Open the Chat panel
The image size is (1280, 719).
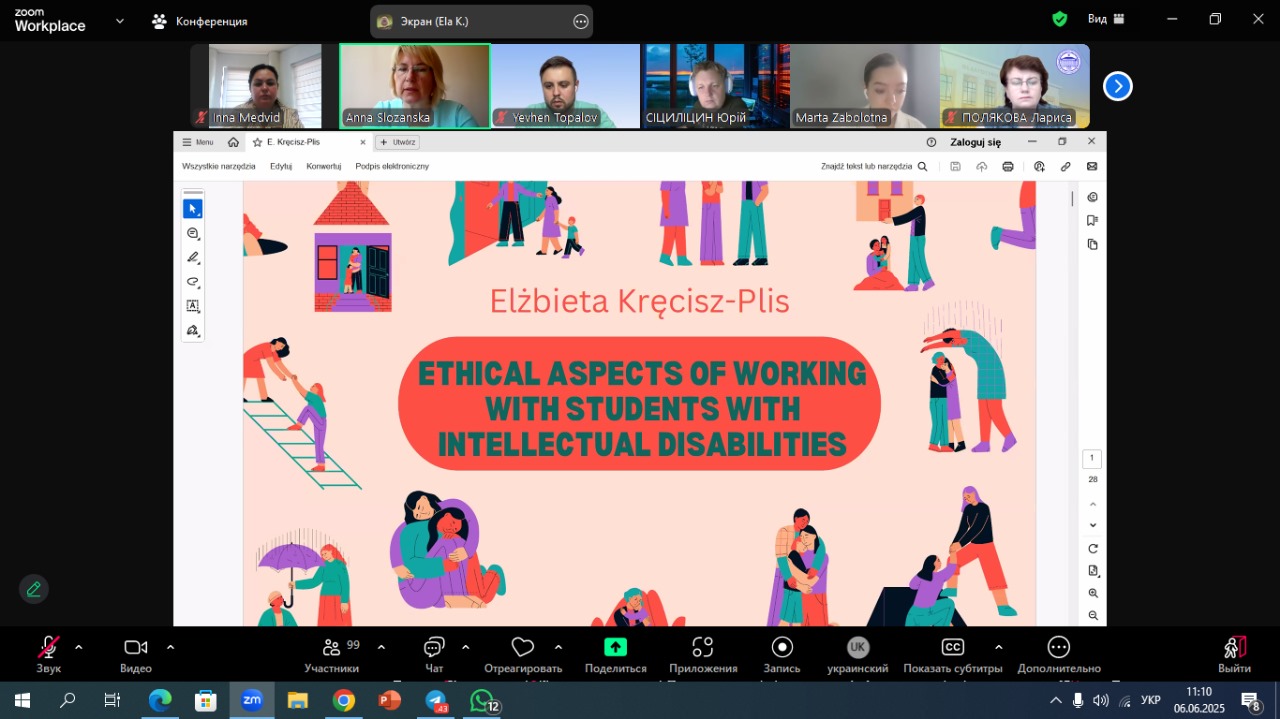pos(434,648)
